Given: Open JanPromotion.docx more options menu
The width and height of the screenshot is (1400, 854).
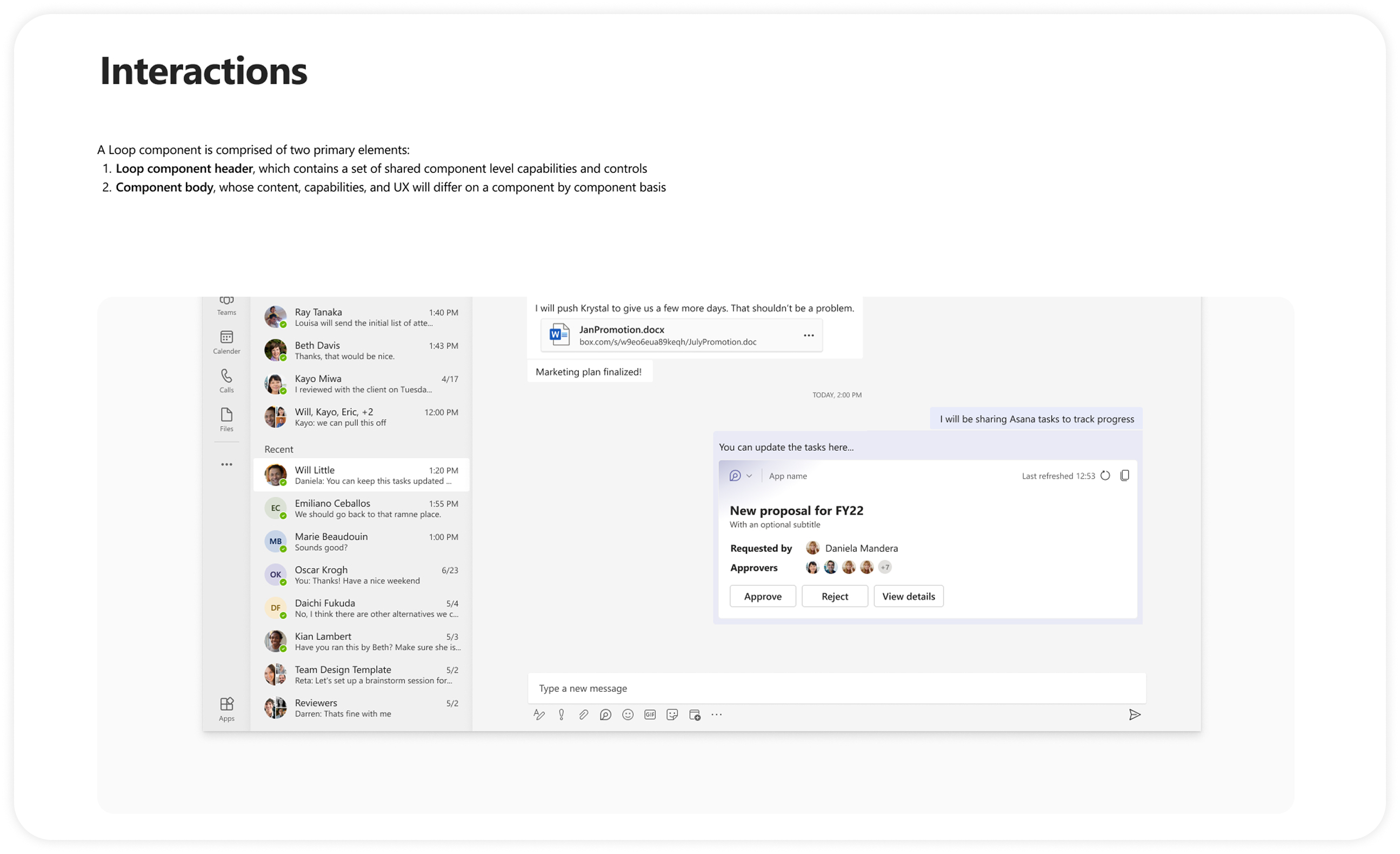Looking at the screenshot, I should [809, 335].
